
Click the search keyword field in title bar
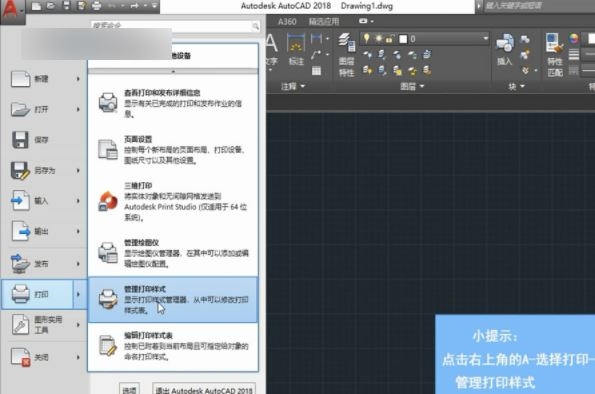(539, 6)
